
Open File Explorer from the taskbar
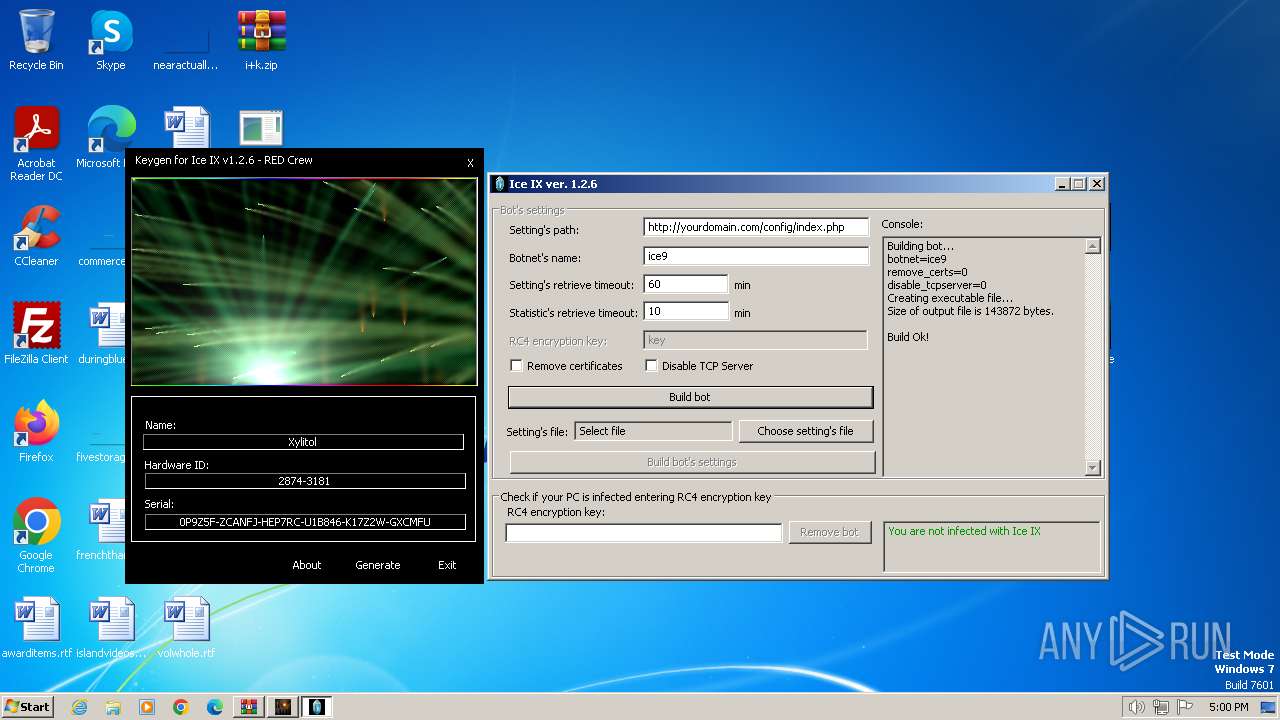coord(113,707)
